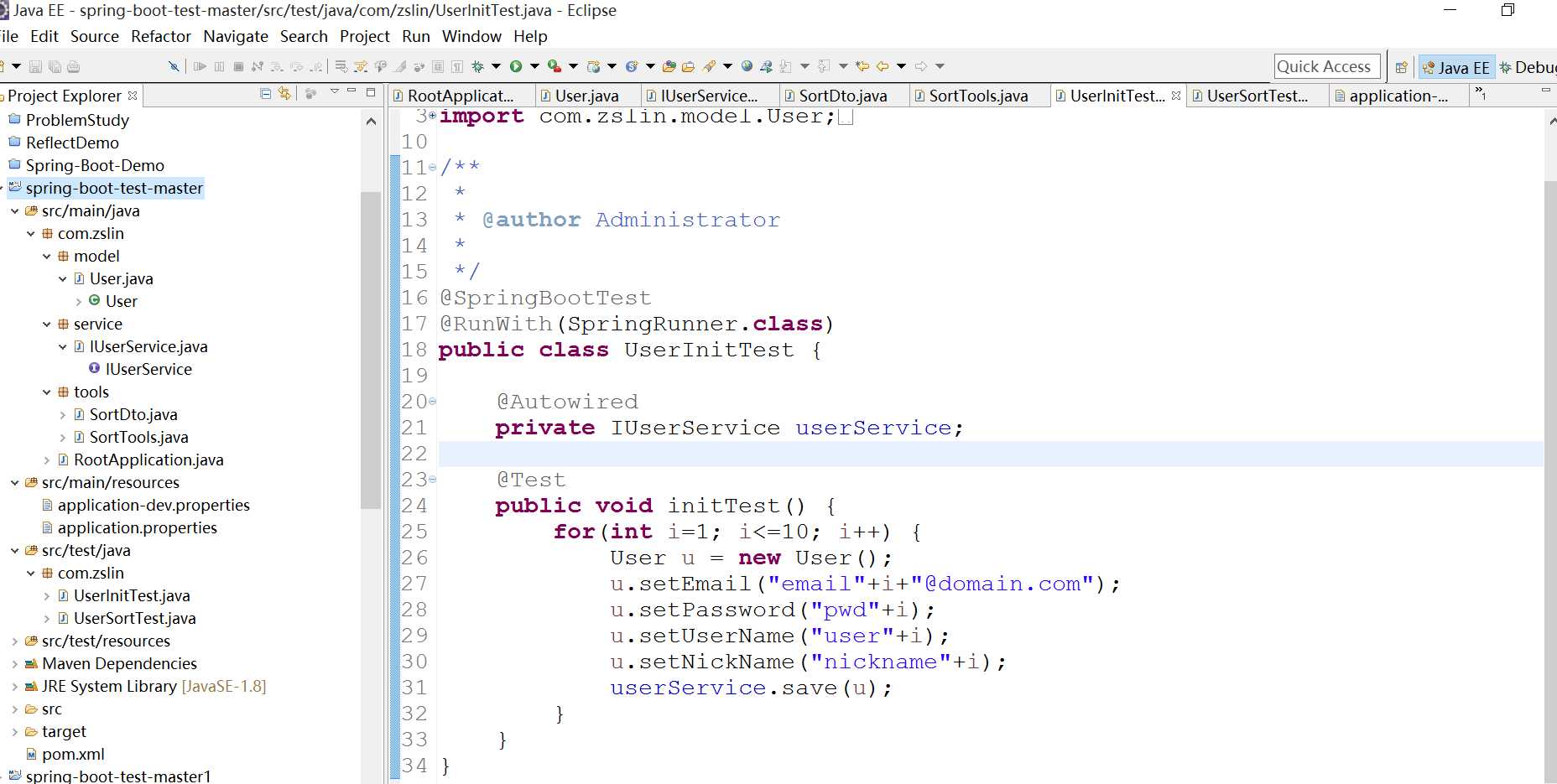1557x784 pixels.
Task: Click the Open Perspective icon
Action: [1401, 67]
